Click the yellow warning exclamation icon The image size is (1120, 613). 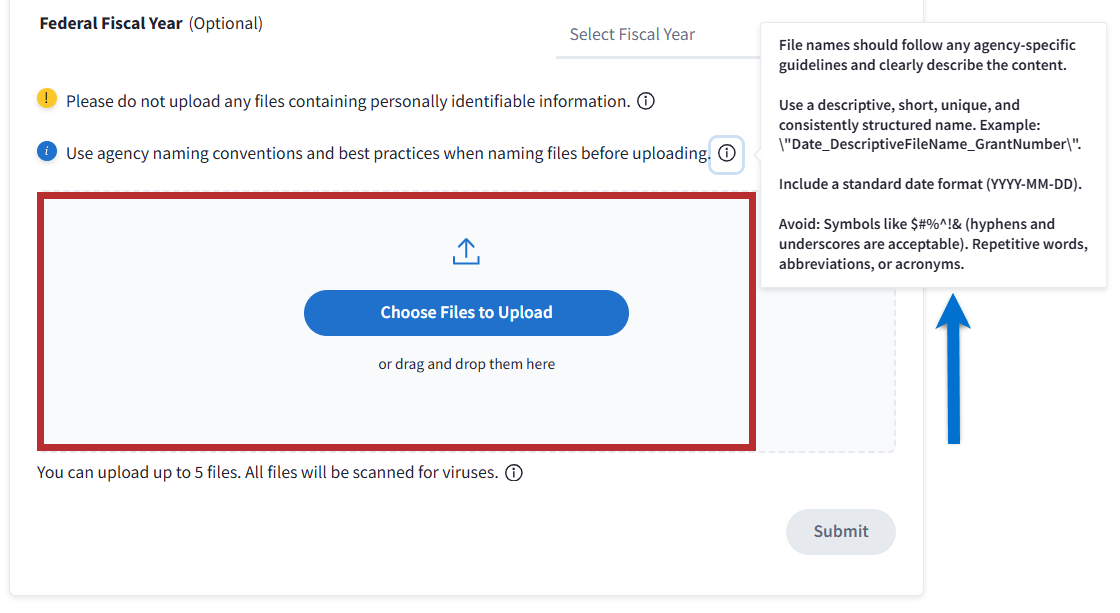[47, 99]
